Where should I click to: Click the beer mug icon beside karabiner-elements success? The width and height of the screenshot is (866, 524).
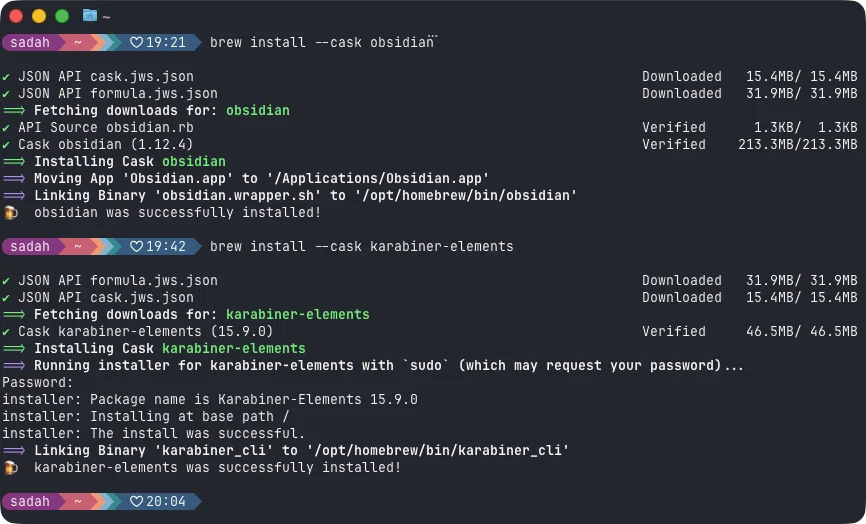tap(10, 468)
